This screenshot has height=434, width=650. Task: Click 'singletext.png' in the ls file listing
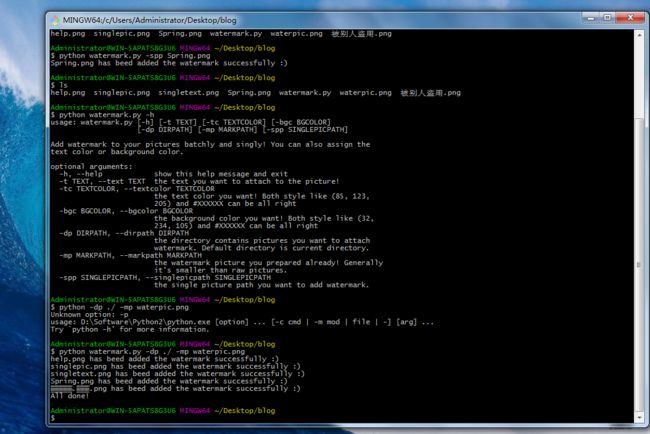pyautogui.click(x=189, y=92)
